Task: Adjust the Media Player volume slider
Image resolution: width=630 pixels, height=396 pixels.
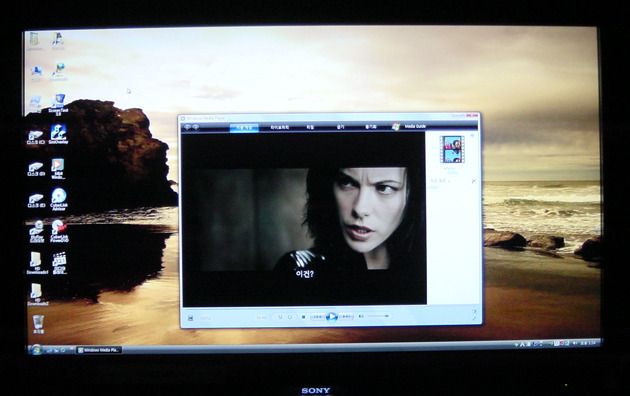Action: 378,316
